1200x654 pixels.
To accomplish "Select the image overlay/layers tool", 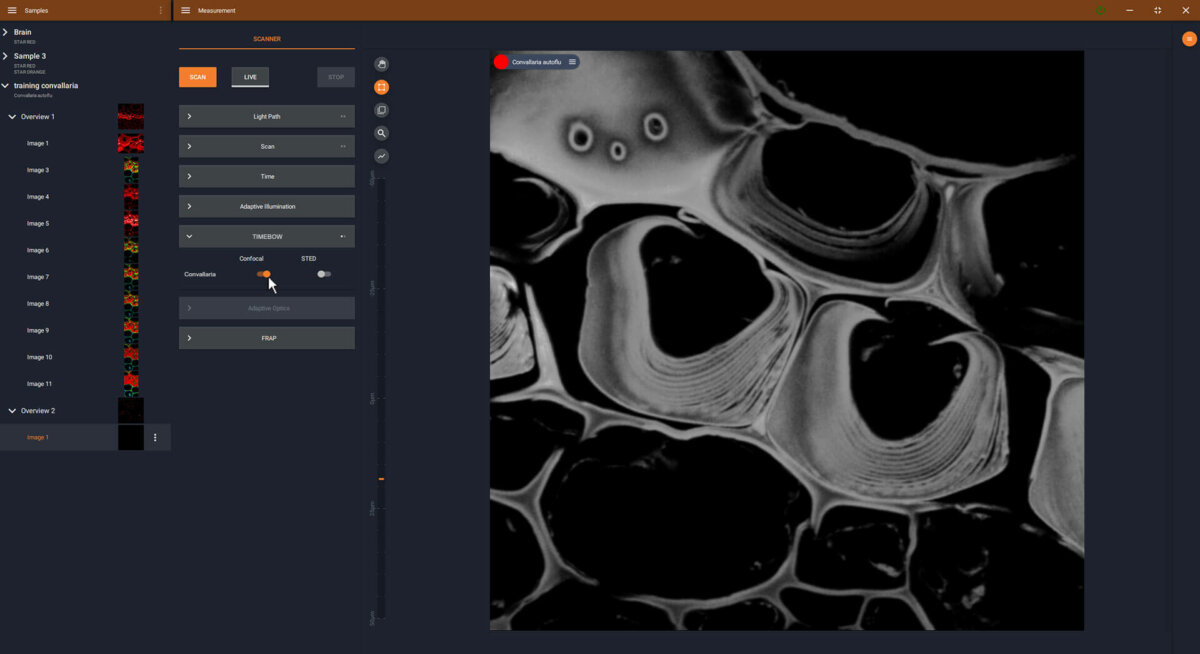I will 381,110.
